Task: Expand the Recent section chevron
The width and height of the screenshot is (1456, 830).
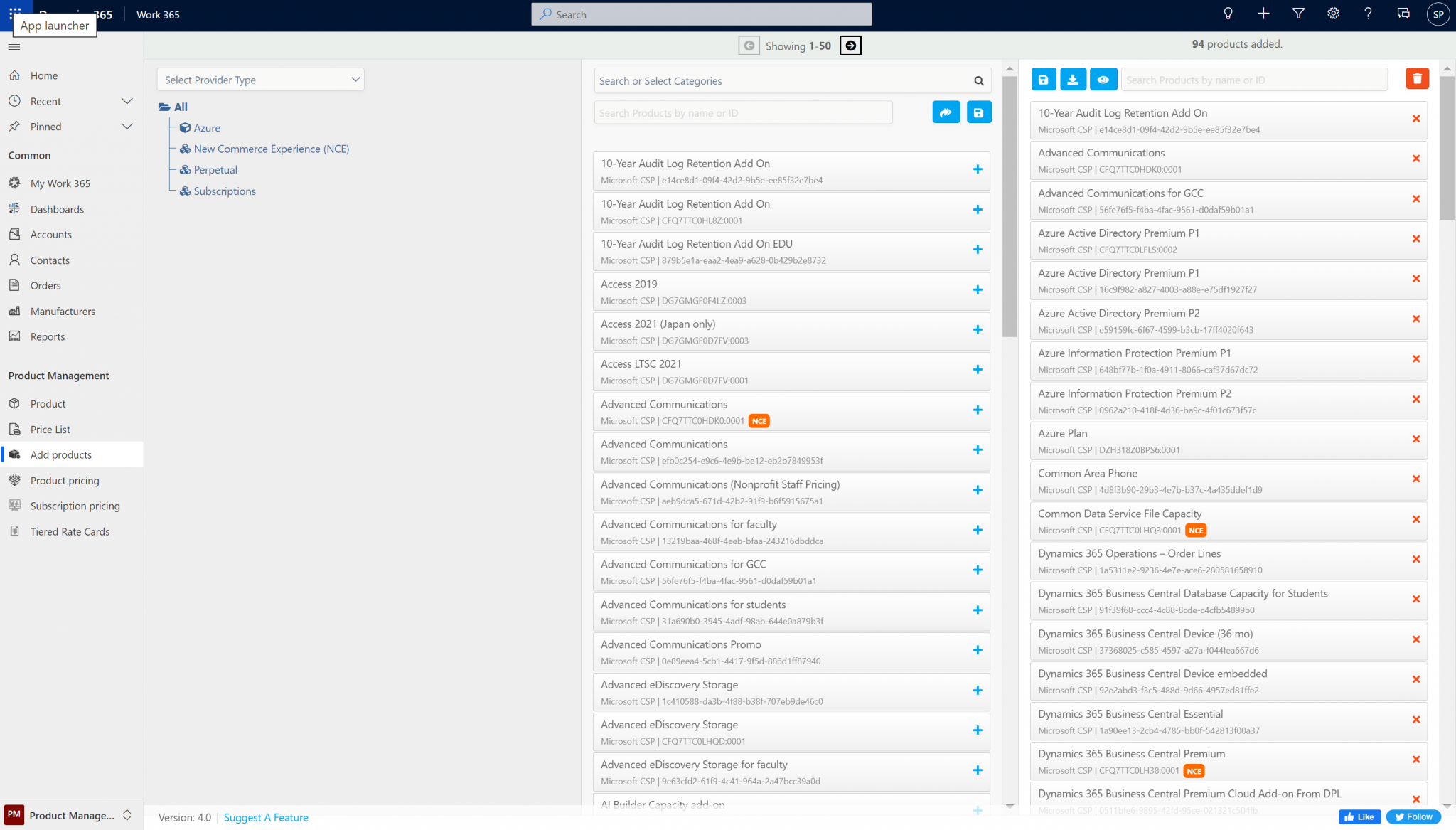Action: click(x=127, y=101)
